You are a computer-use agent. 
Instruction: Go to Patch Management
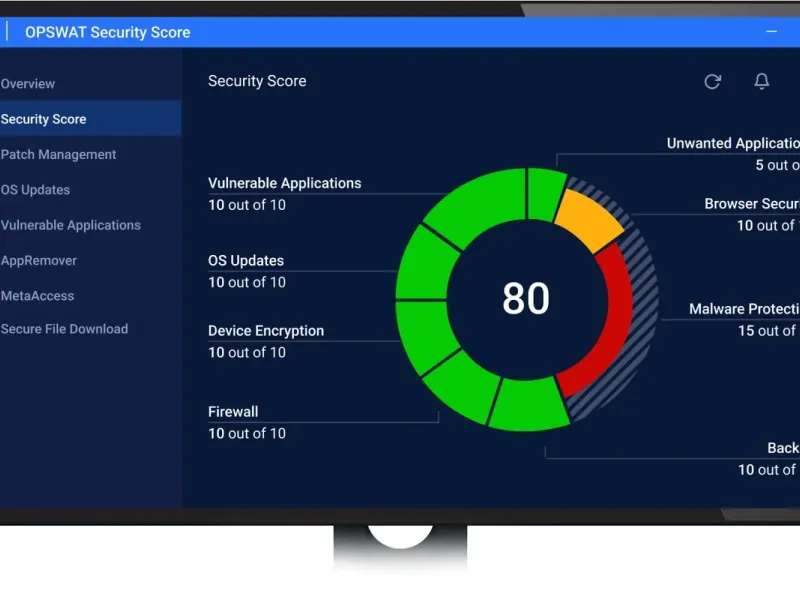coord(58,154)
